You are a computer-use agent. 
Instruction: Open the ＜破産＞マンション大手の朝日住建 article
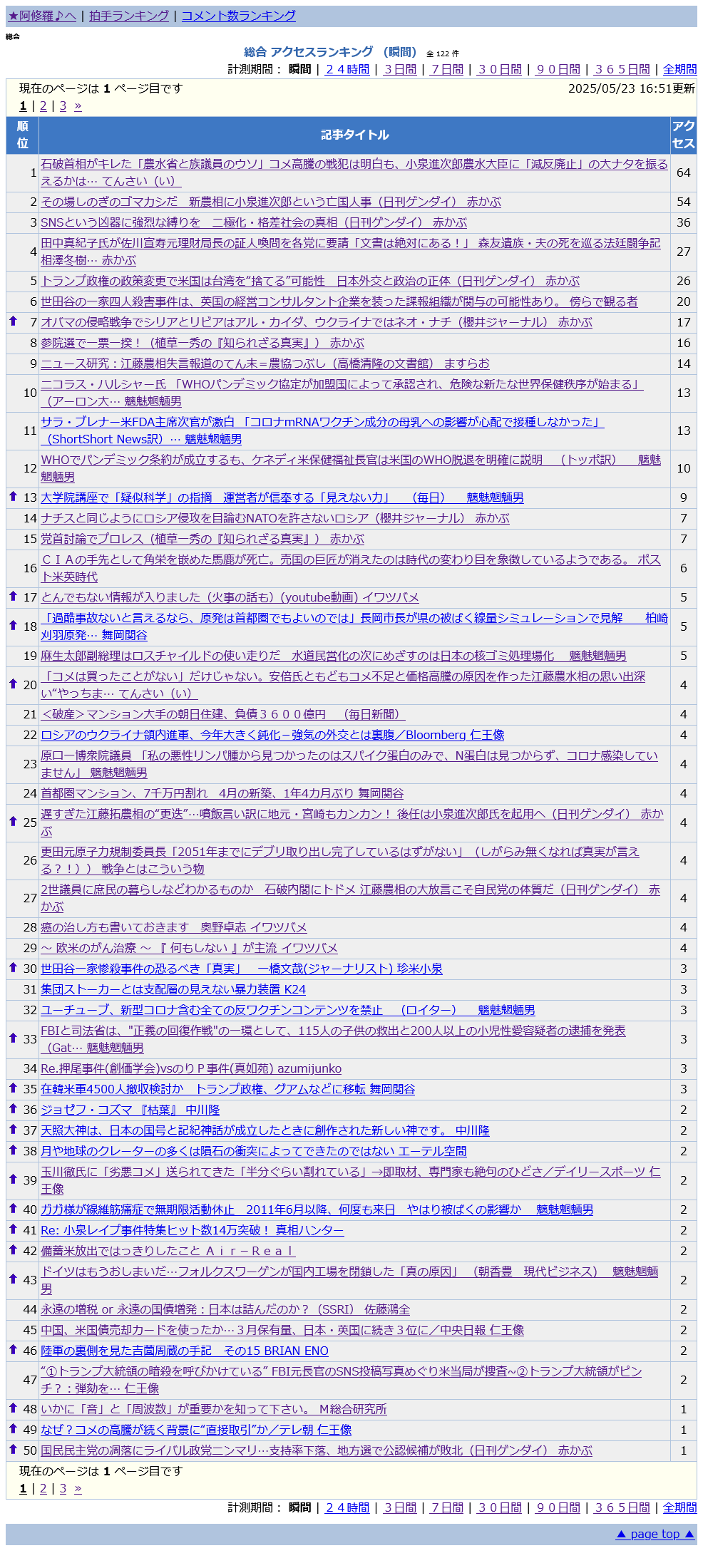point(223,714)
